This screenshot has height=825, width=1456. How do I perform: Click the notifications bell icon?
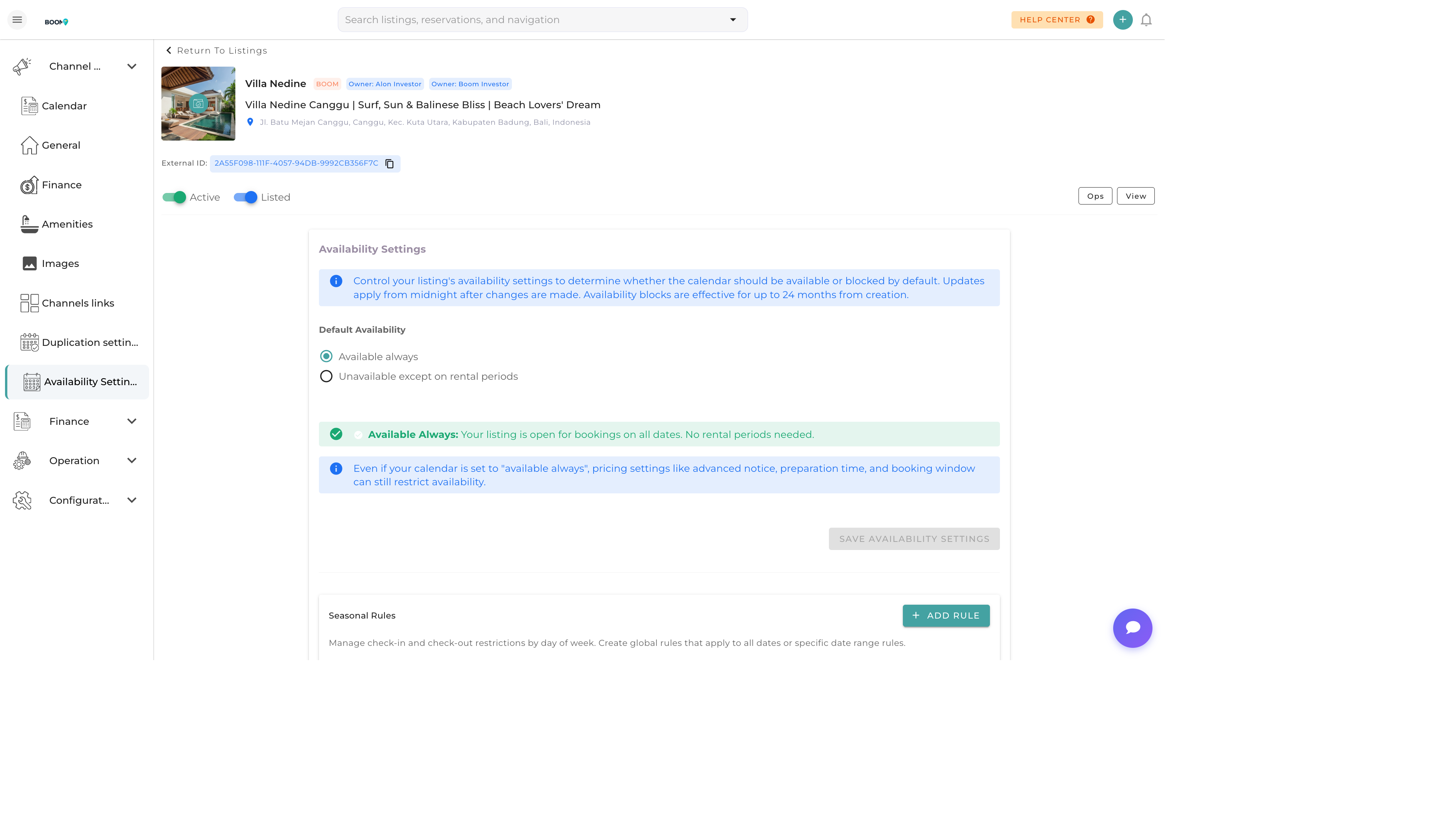click(x=1146, y=20)
